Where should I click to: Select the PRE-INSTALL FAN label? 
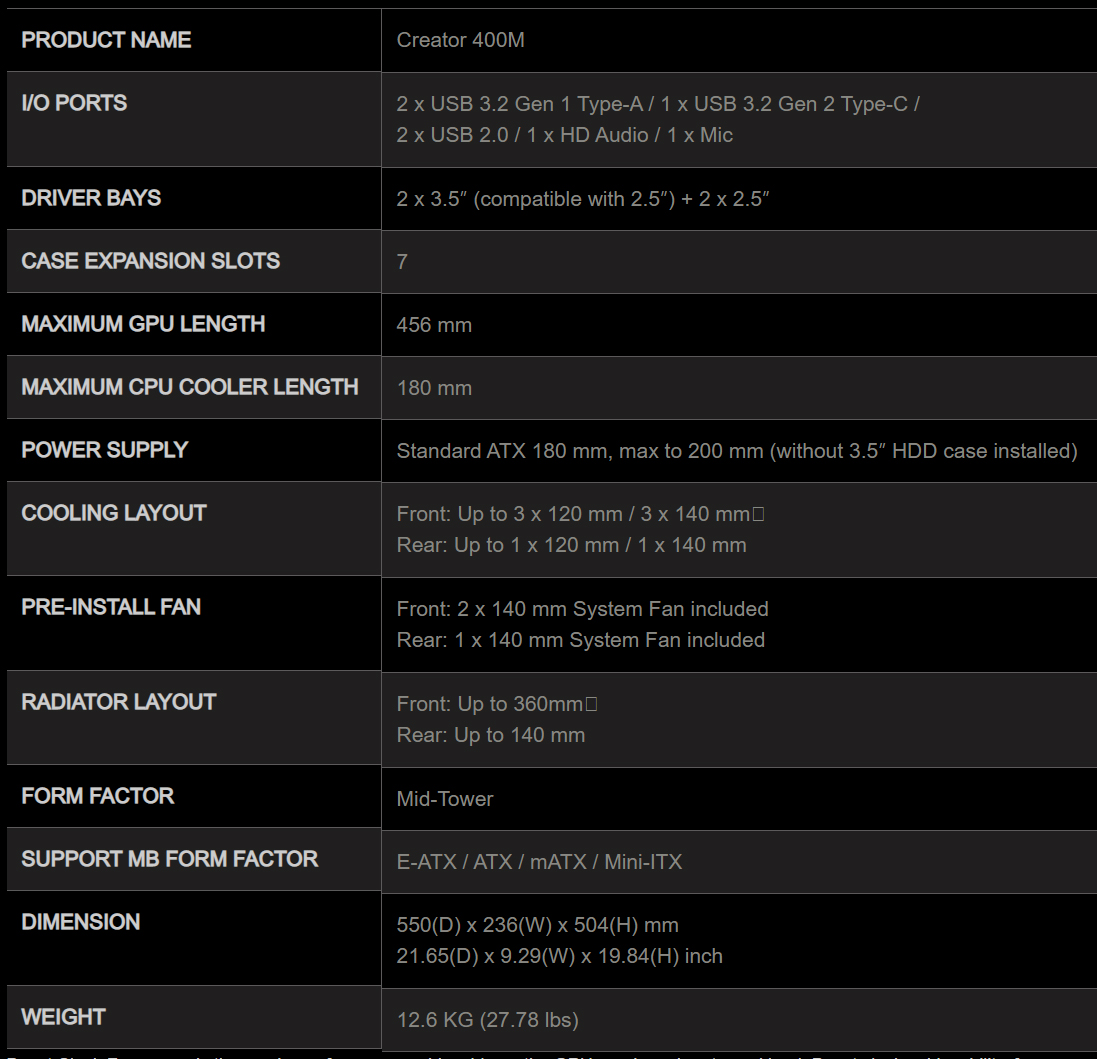[111, 606]
